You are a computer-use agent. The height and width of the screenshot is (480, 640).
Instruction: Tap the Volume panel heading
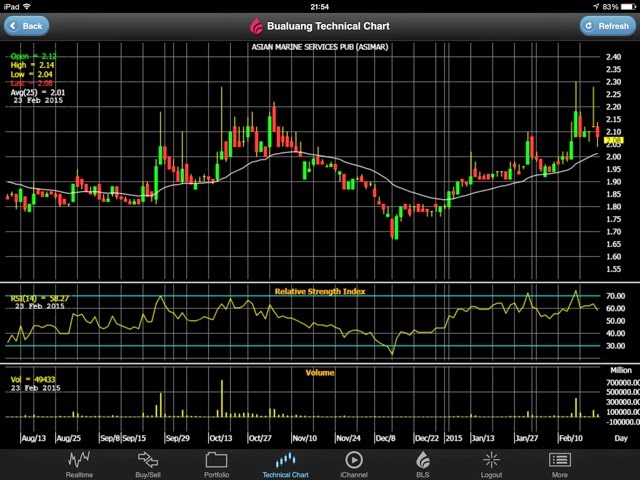tap(320, 372)
